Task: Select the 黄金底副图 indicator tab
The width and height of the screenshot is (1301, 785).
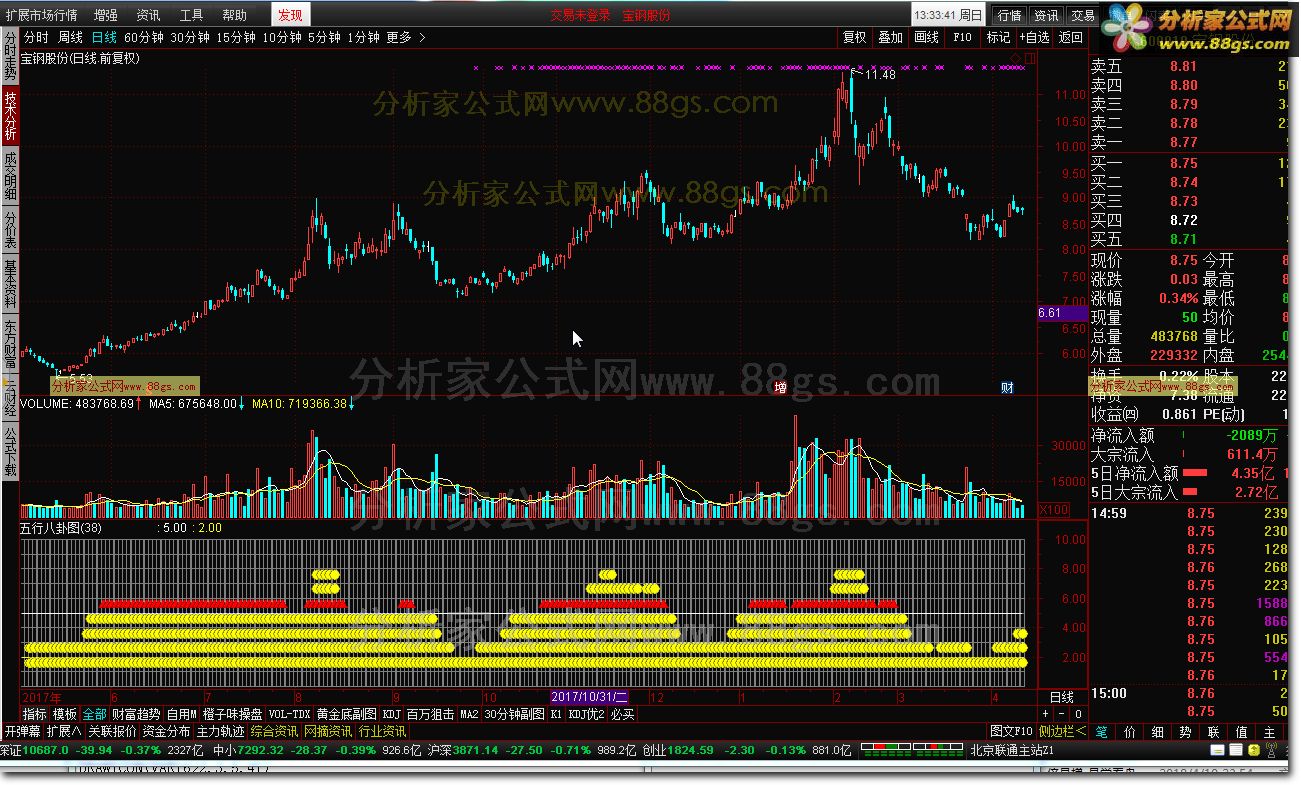Action: (347, 714)
